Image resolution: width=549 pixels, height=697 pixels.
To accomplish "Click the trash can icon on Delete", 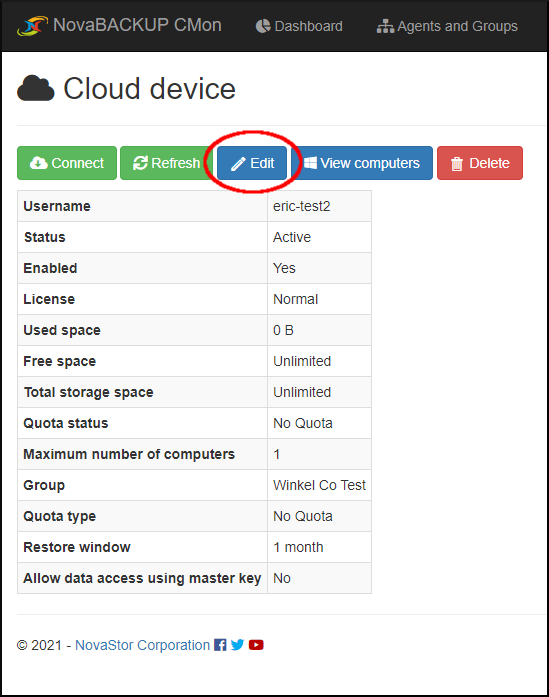I will 457,164.
